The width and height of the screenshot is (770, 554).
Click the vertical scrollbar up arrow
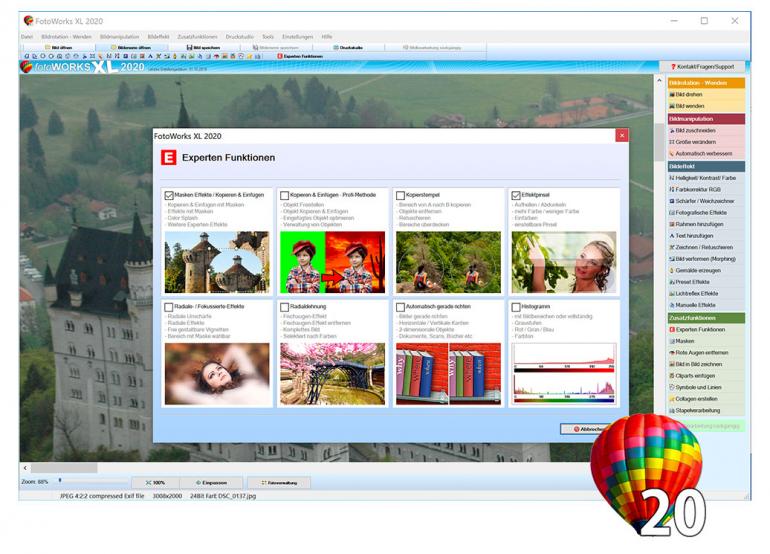(659, 80)
